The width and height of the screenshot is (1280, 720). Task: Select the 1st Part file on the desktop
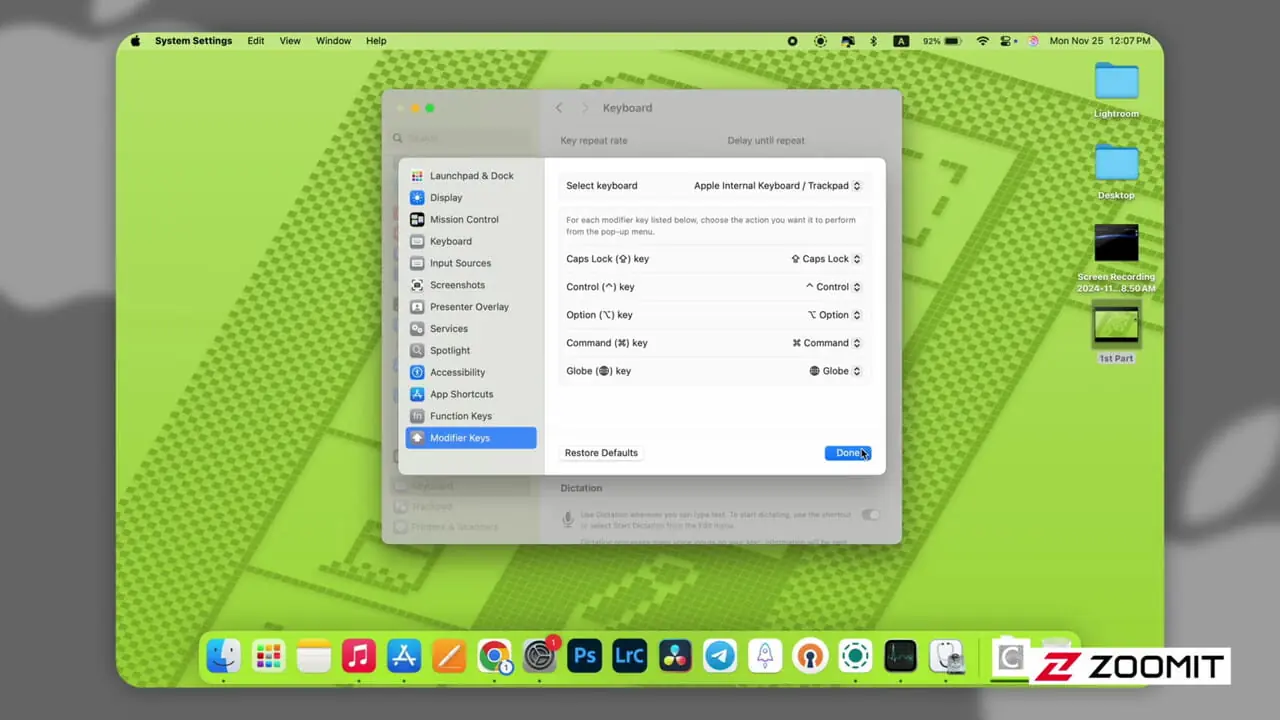pos(1116,335)
